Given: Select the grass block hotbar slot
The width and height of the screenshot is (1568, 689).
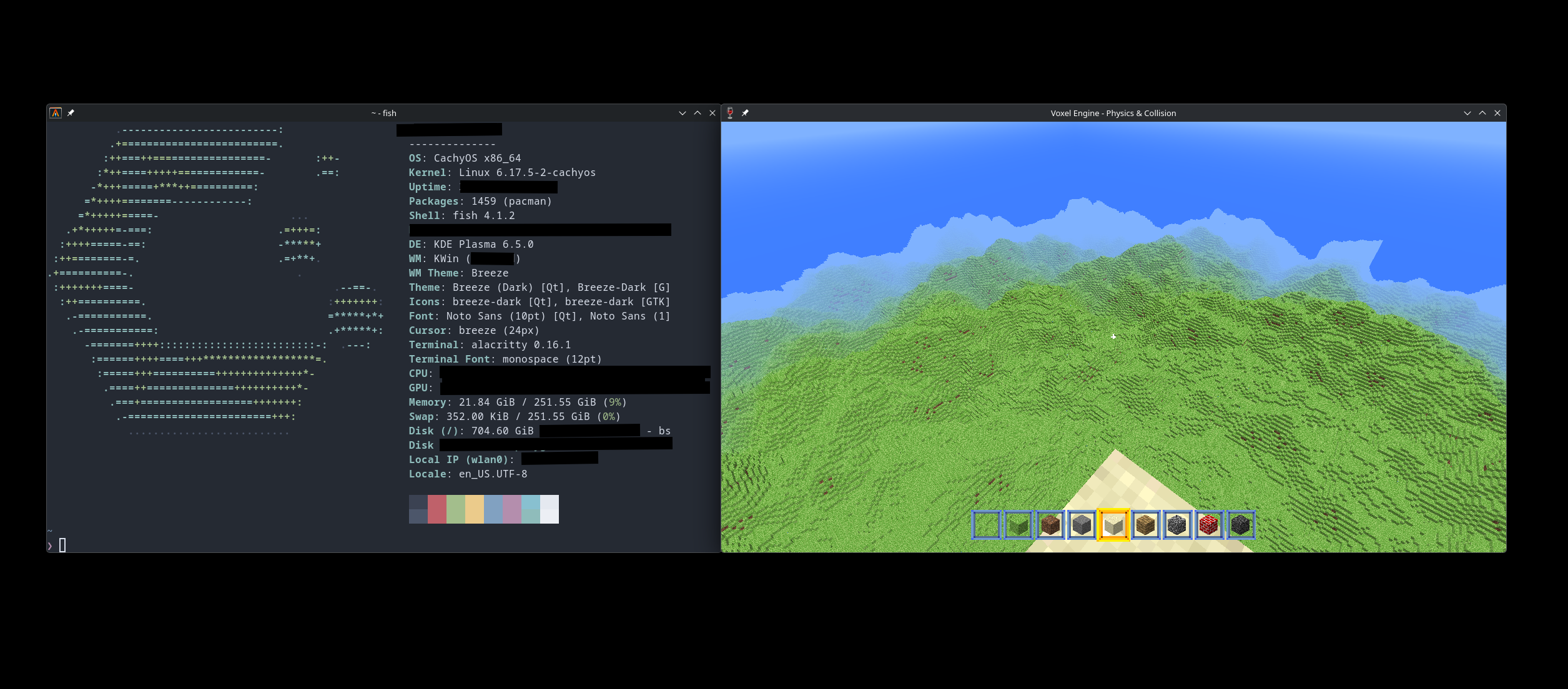Looking at the screenshot, I should (1018, 525).
